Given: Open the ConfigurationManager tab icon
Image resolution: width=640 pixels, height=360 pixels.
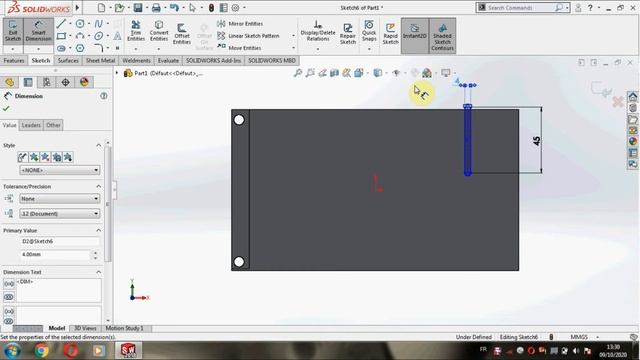Looking at the screenshot, I should pos(47,82).
